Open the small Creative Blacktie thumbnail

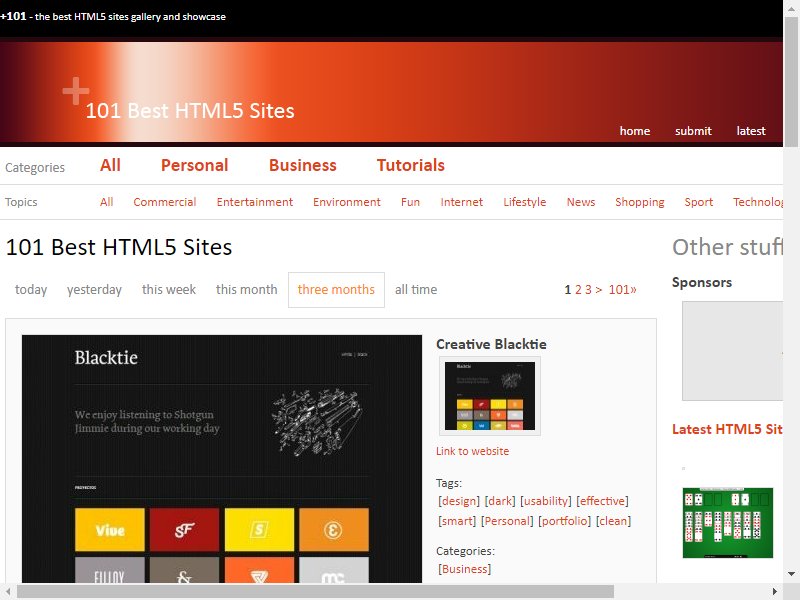490,396
